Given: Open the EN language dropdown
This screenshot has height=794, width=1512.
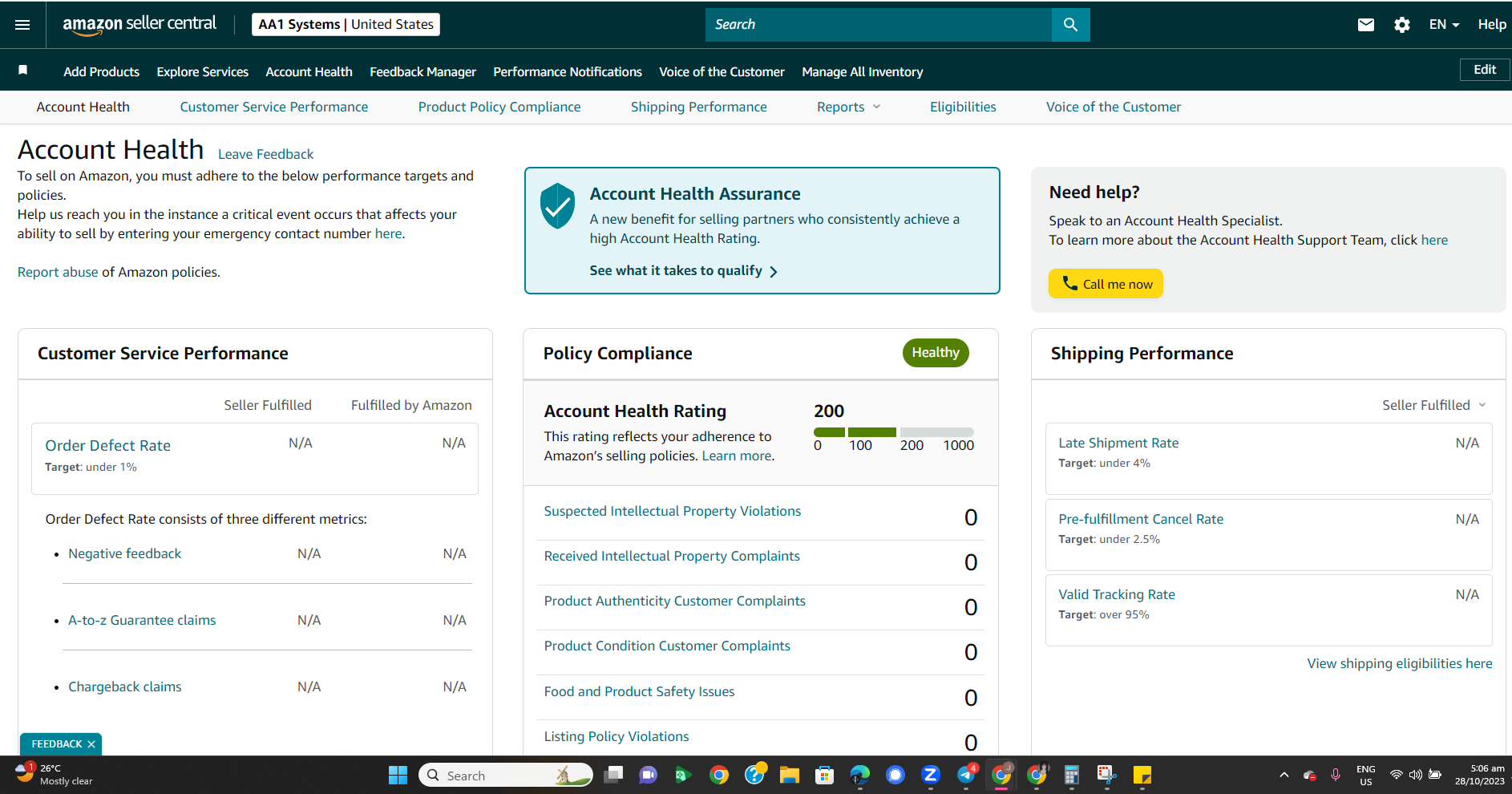Looking at the screenshot, I should (x=1444, y=25).
